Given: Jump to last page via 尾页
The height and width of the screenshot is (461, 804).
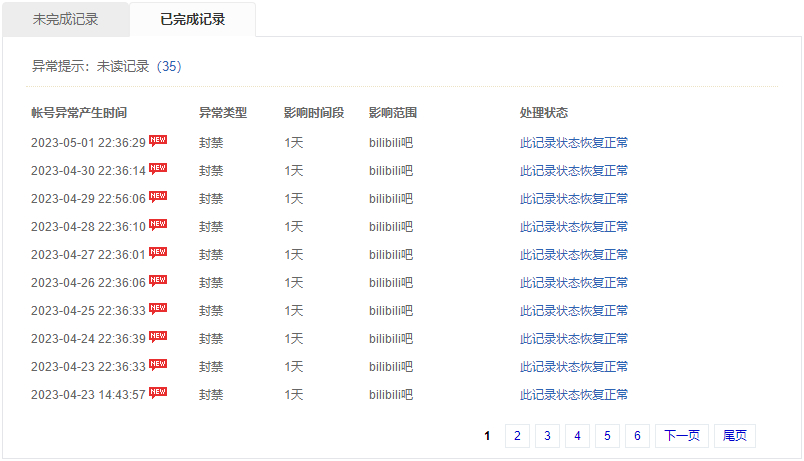Looking at the screenshot, I should 735,436.
